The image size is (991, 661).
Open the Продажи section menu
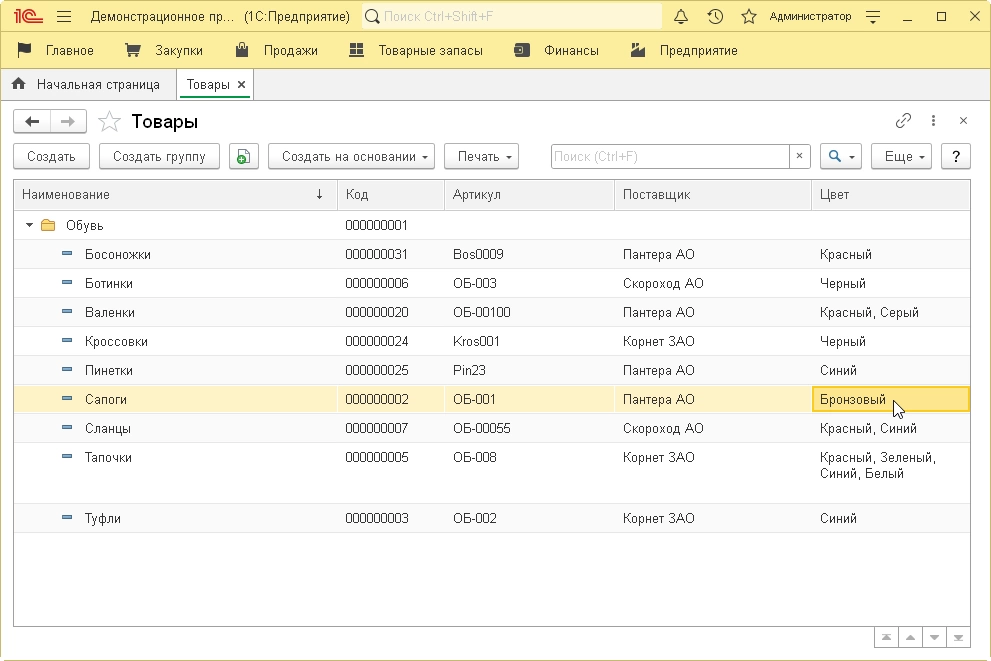click(x=277, y=50)
